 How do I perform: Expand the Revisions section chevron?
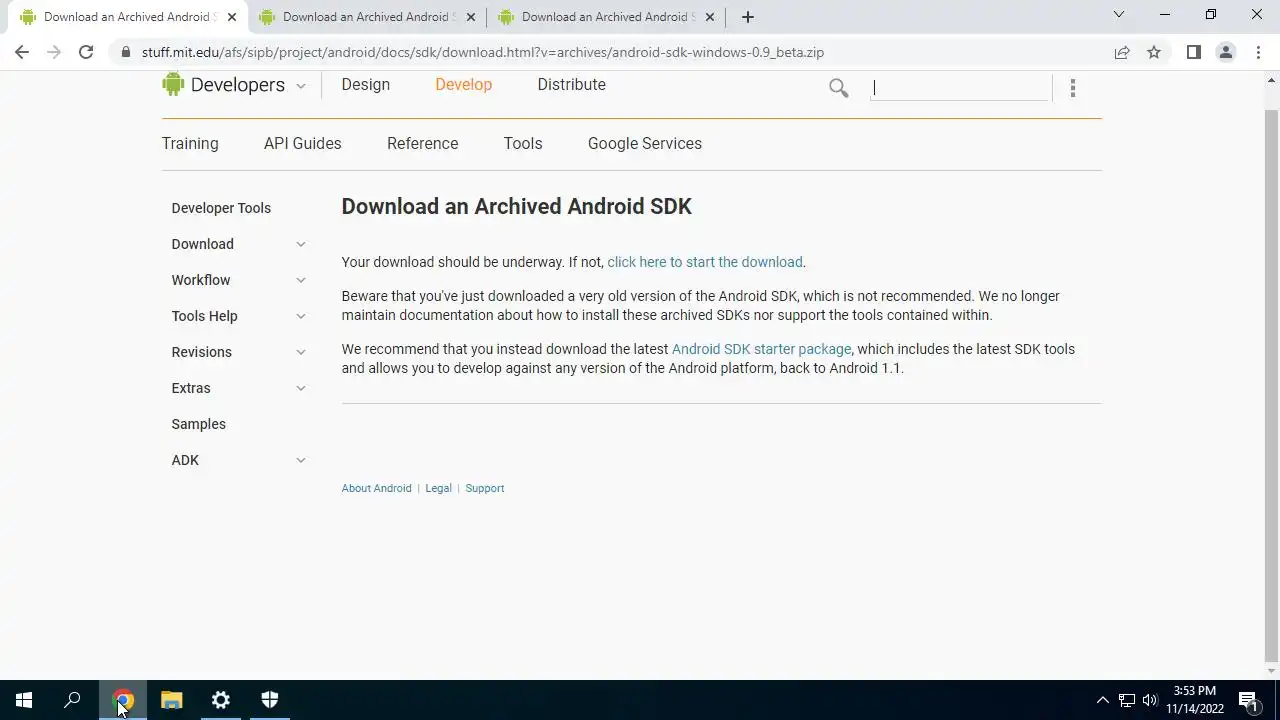pos(300,352)
